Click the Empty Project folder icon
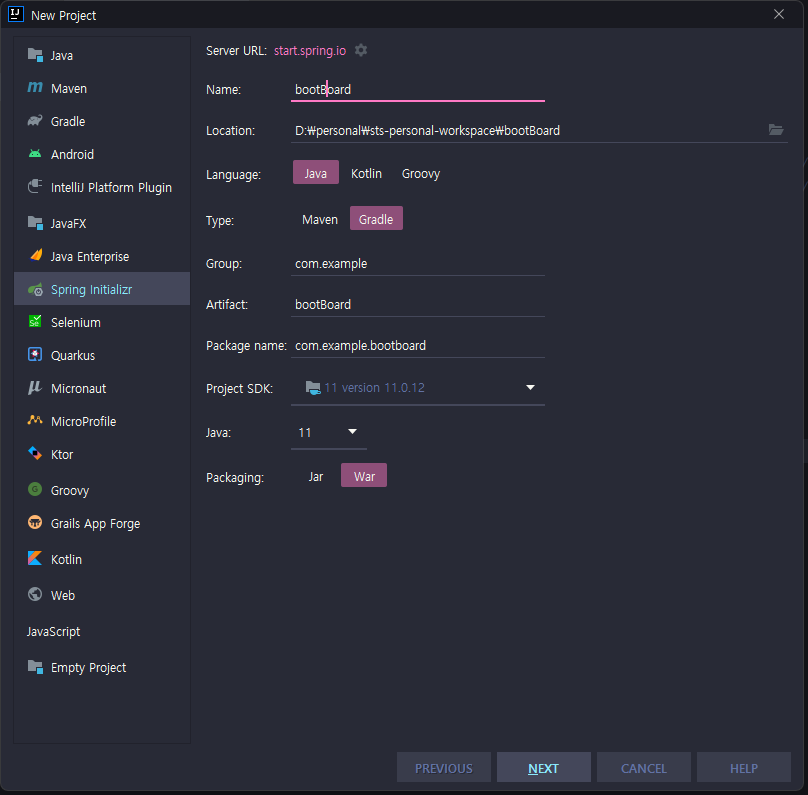Image resolution: width=808 pixels, height=795 pixels. click(x=35, y=666)
